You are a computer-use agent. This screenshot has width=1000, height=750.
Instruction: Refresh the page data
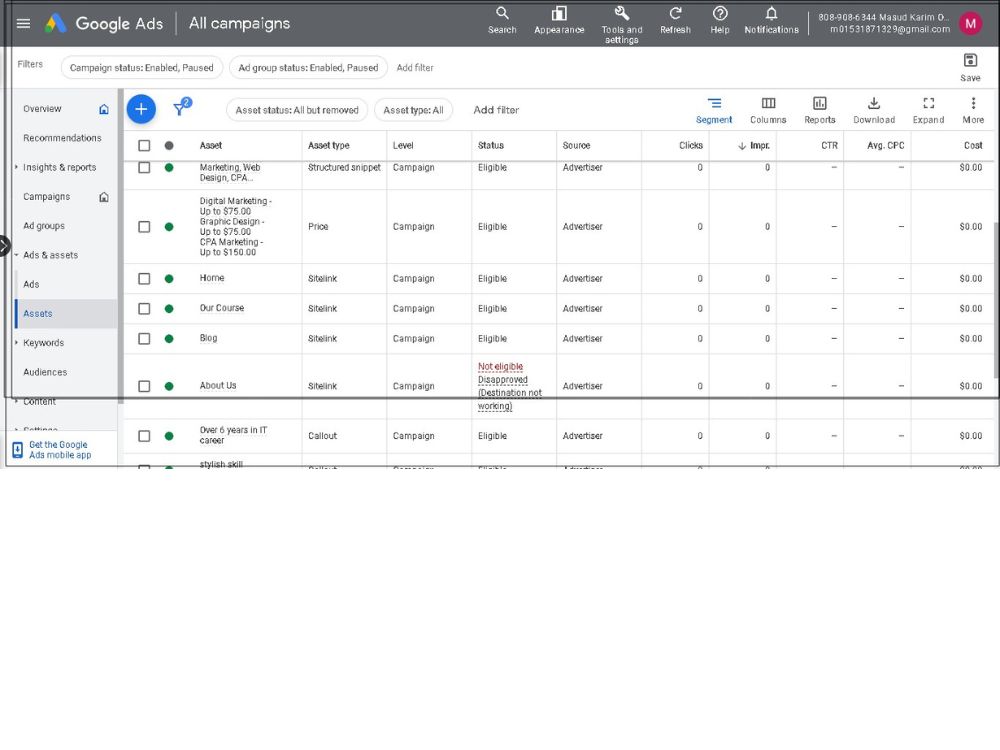[x=675, y=20]
